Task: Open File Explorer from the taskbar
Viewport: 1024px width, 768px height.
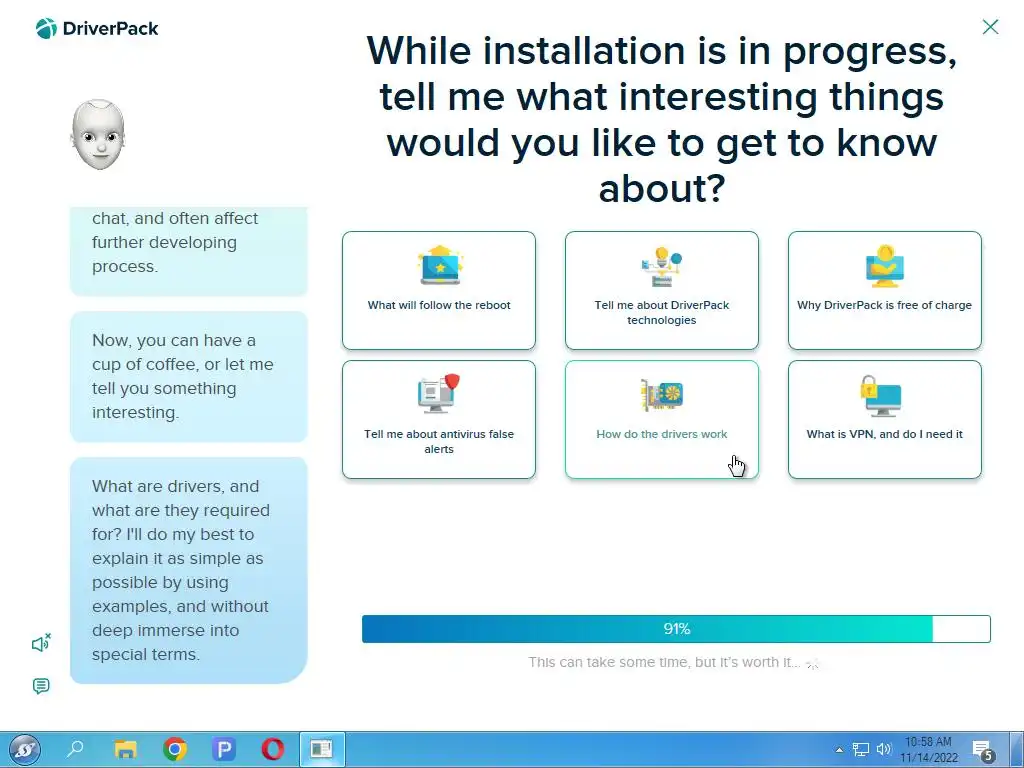Action: coord(125,749)
